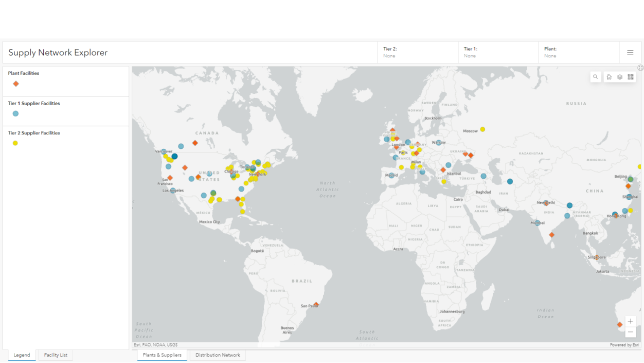
Task: Click the Tier 2 Supplier Facilities label
Action: (34, 133)
